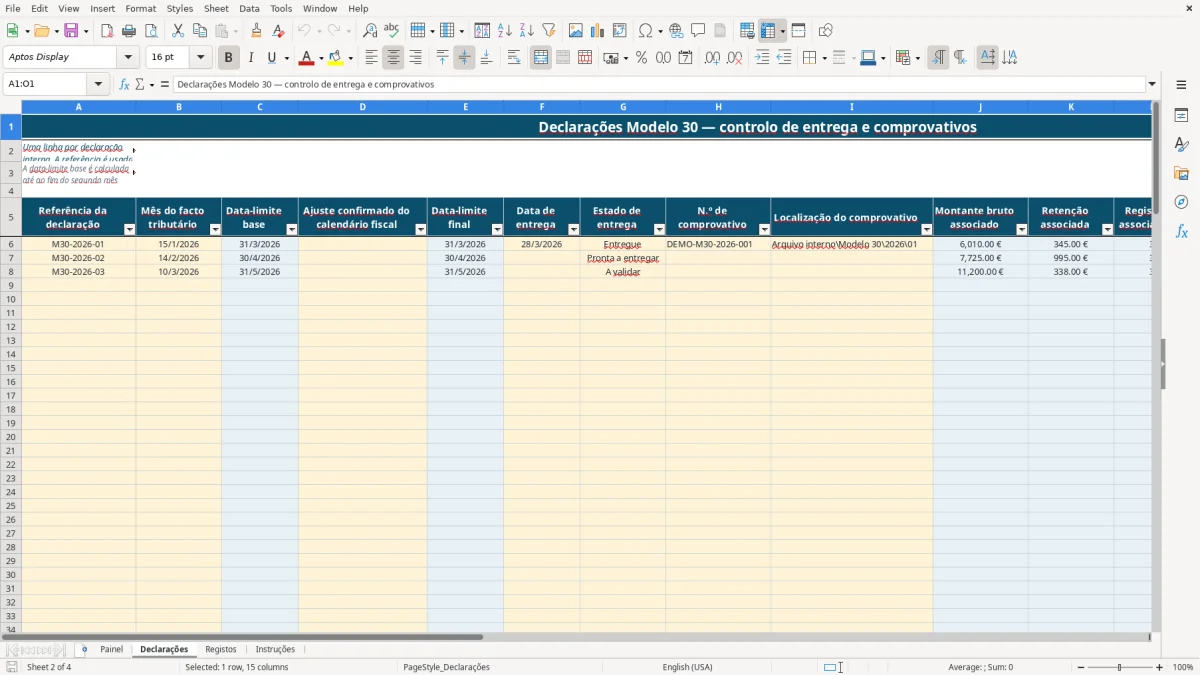Click the 100% zoom level in status bar
The height and width of the screenshot is (675, 1200).
click(x=1182, y=667)
